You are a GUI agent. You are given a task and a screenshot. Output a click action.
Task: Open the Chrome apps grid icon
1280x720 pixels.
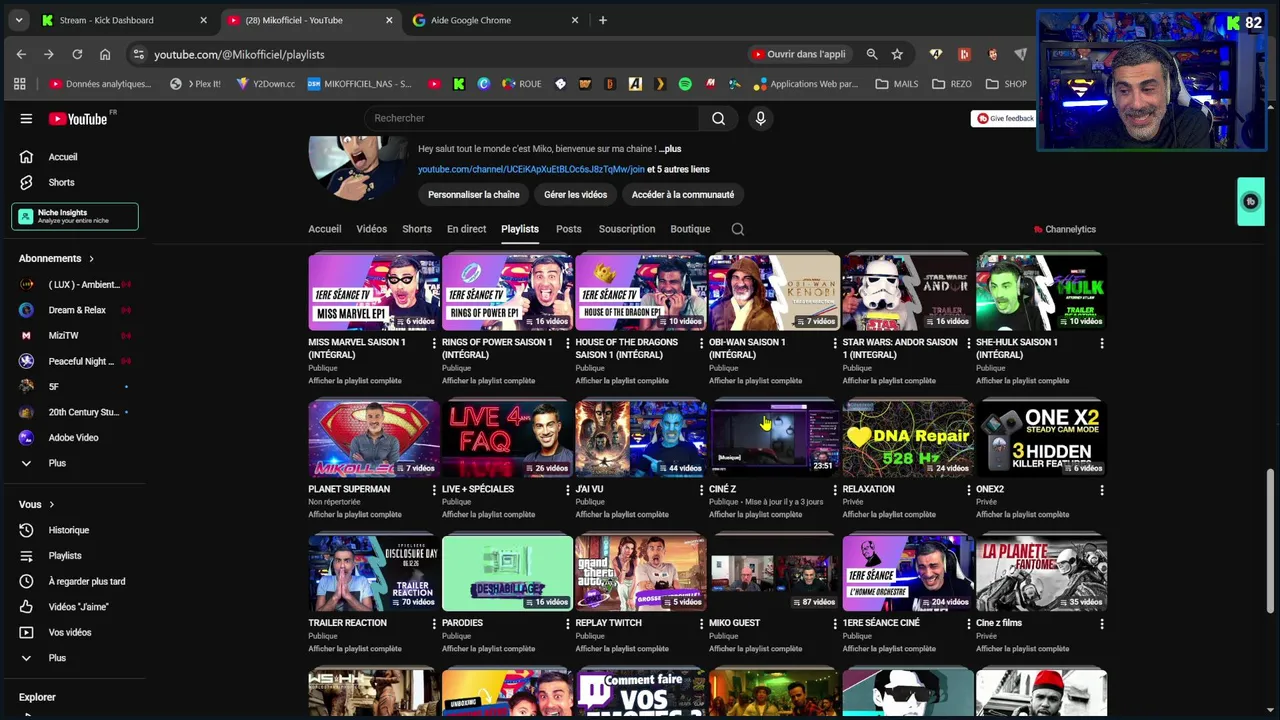click(19, 84)
